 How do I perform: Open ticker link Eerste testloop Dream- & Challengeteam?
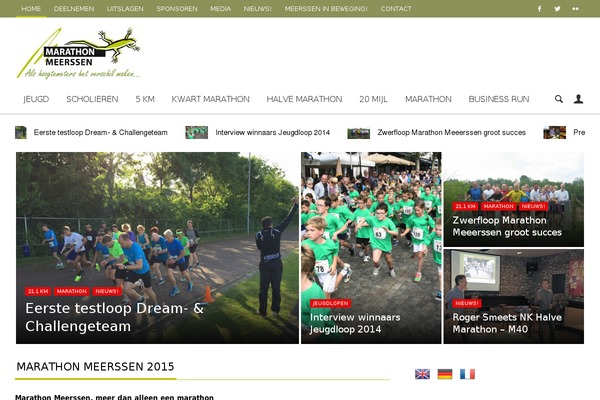click(x=101, y=132)
